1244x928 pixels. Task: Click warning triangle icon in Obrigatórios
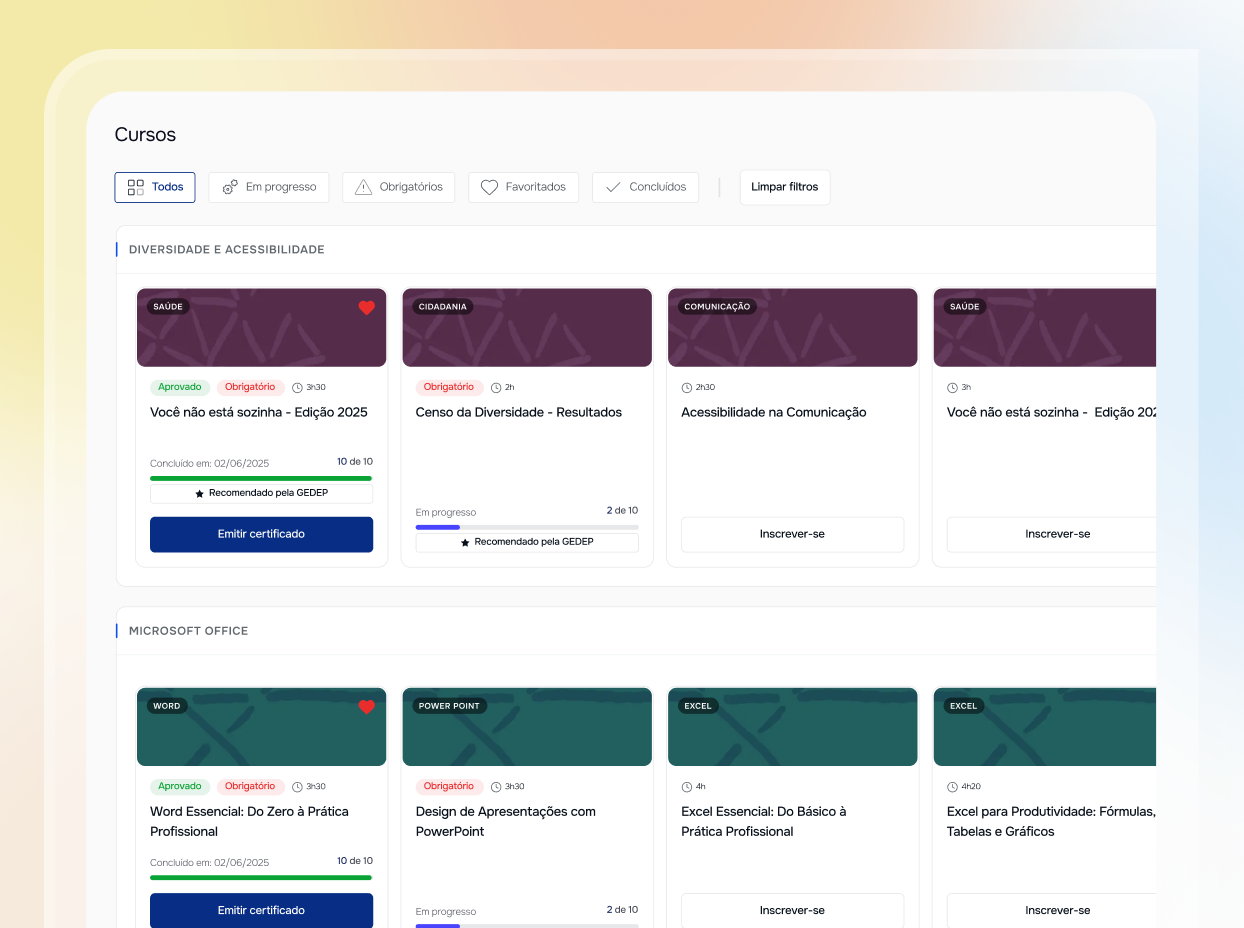coord(363,187)
